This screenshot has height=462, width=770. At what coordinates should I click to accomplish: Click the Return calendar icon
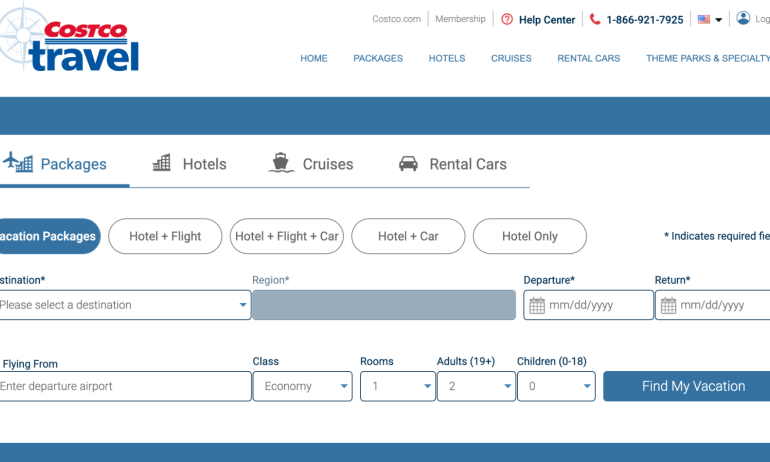click(x=668, y=305)
